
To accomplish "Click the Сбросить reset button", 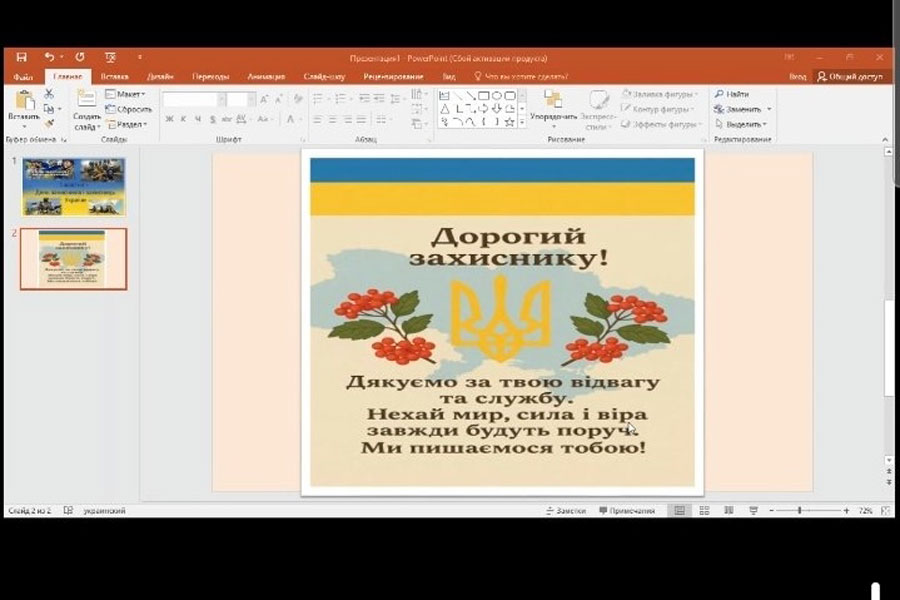I will pyautogui.click(x=129, y=109).
